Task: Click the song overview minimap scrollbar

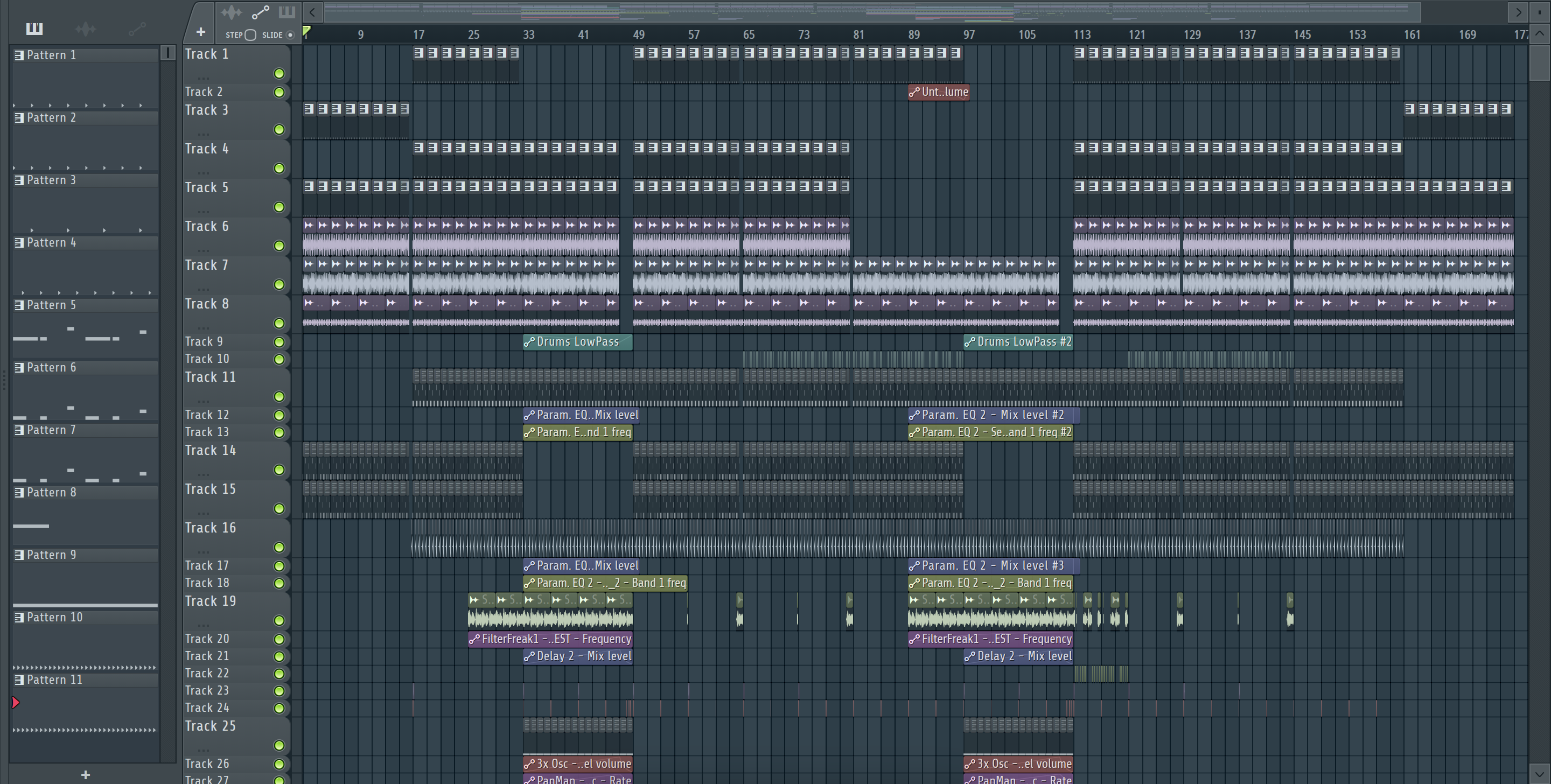Action: tap(872, 11)
